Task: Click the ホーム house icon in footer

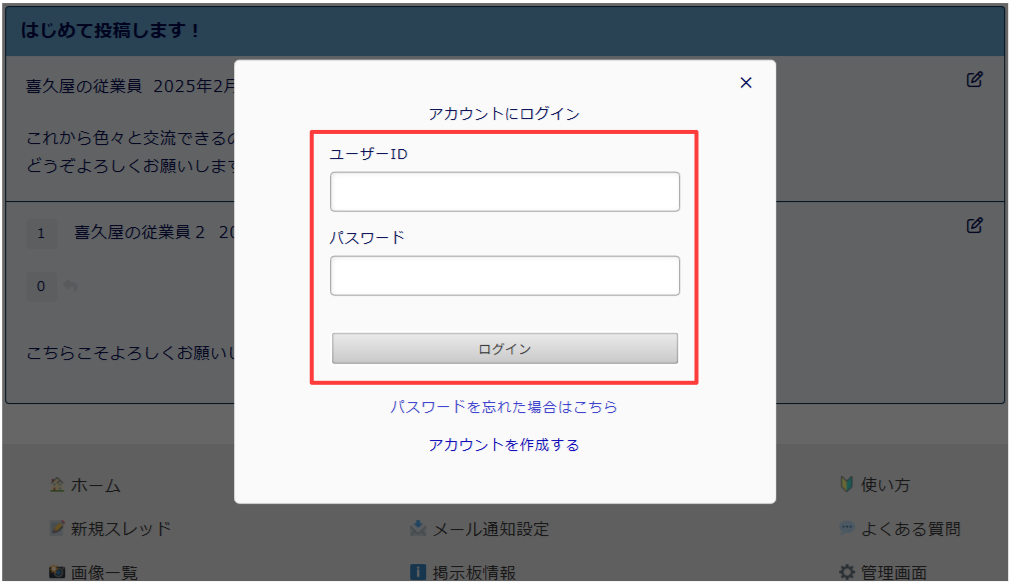Action: point(57,485)
